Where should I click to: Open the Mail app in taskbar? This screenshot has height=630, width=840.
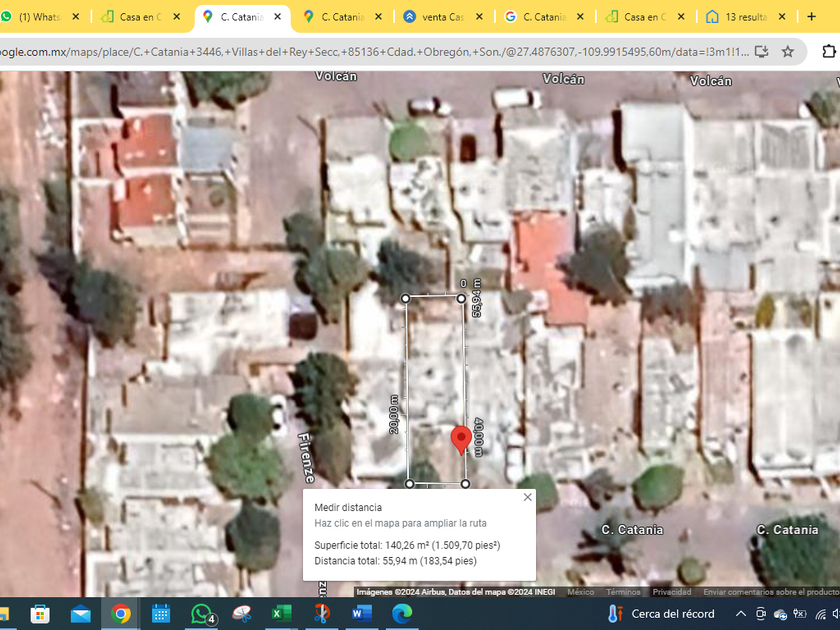tap(81, 614)
